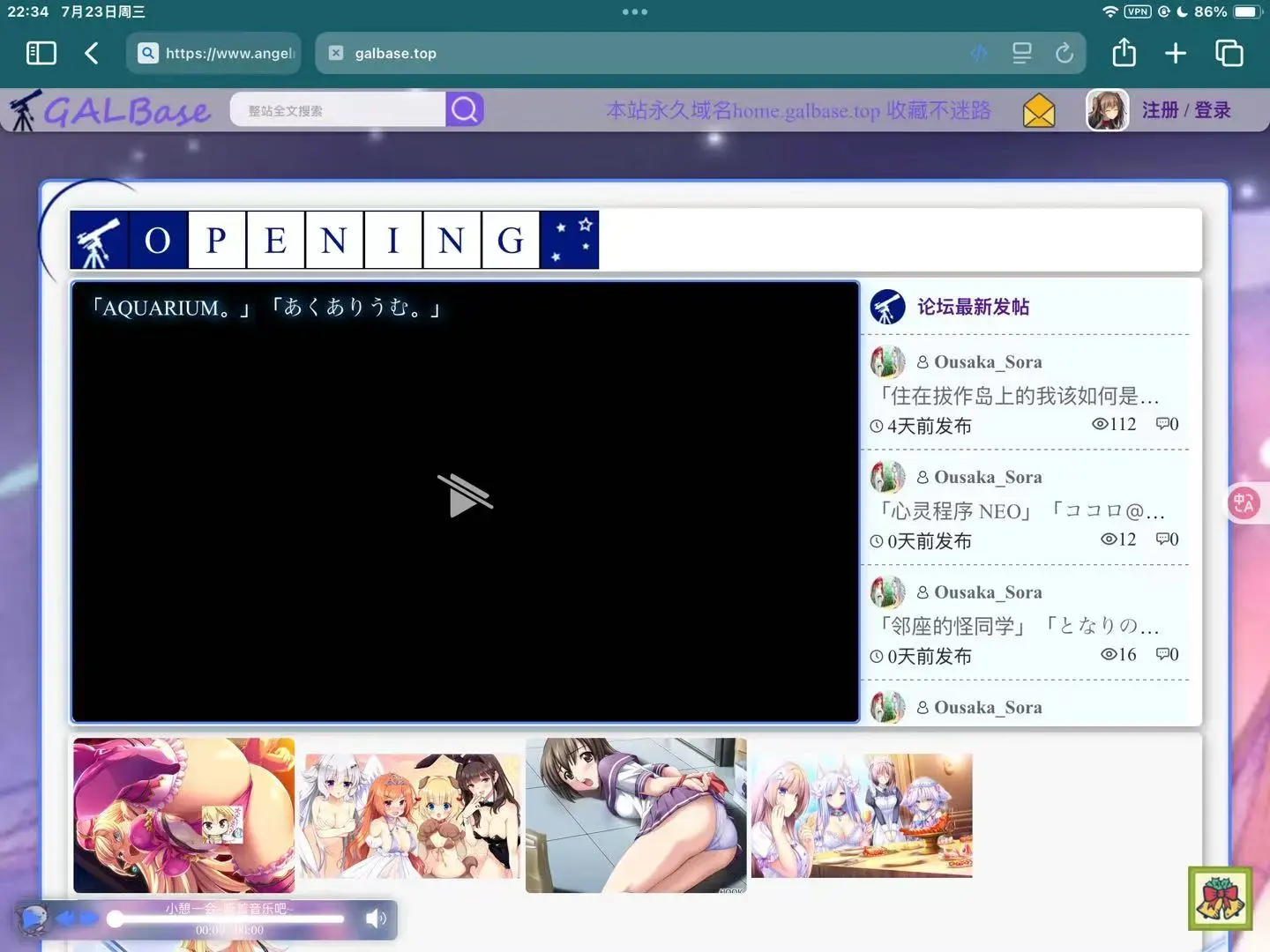Open the envelope messages icon
This screenshot has width=1270, height=952.
point(1039,110)
